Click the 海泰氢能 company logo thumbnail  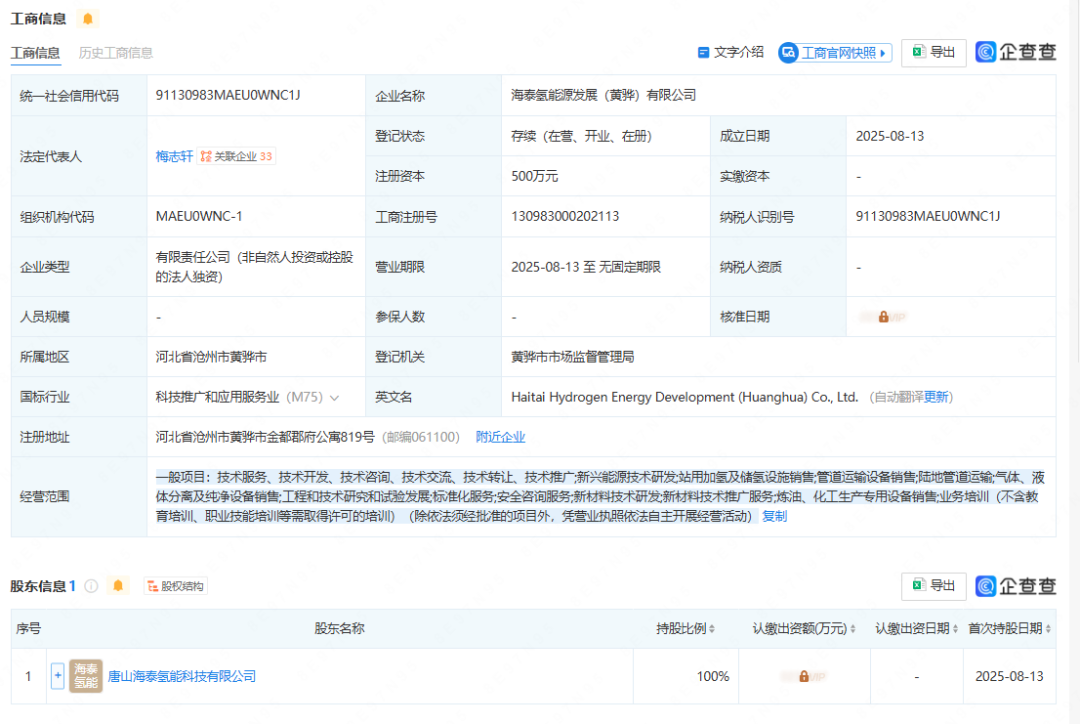tap(86, 676)
